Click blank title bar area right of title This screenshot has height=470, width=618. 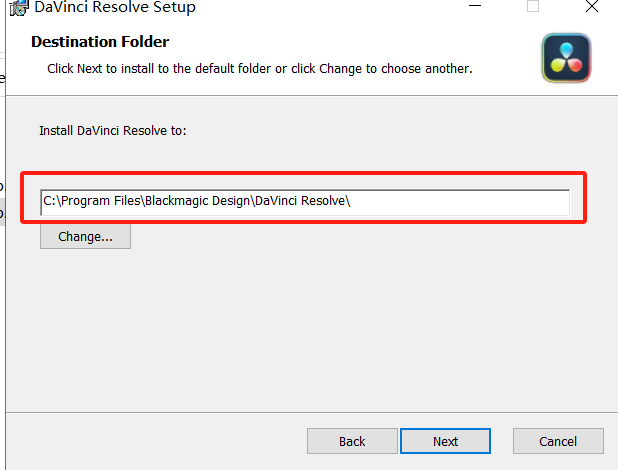point(320,8)
